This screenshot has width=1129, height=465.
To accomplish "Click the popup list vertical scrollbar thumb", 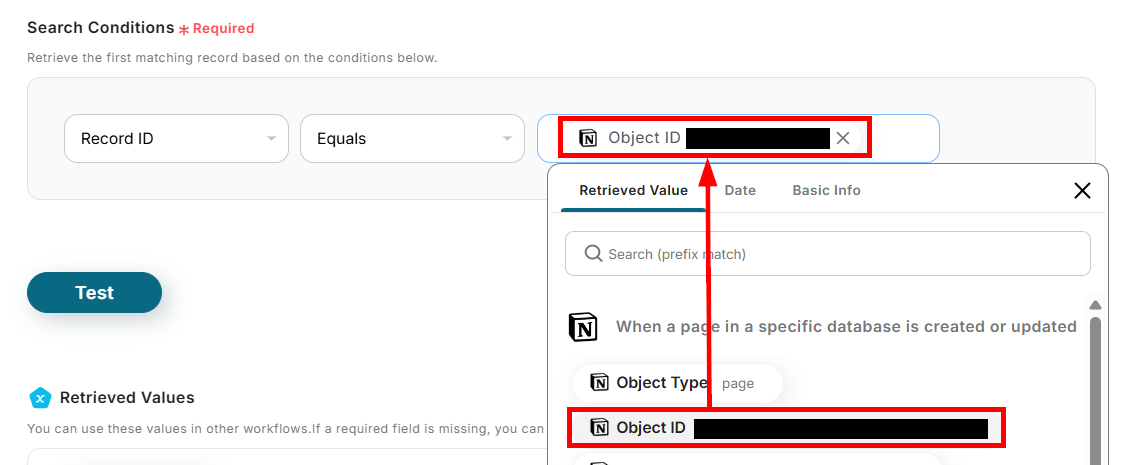I will pos(1095,389).
